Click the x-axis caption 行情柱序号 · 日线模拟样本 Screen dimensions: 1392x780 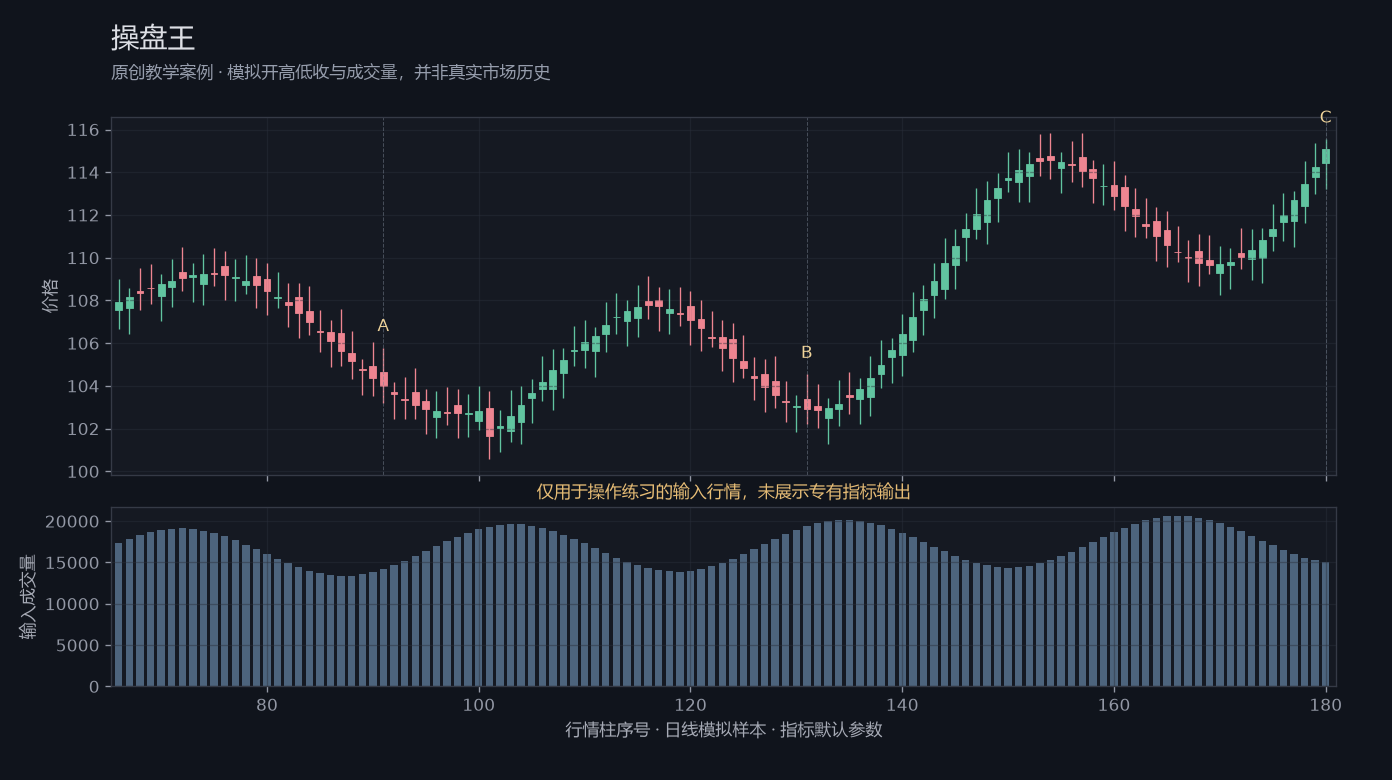coord(724,730)
